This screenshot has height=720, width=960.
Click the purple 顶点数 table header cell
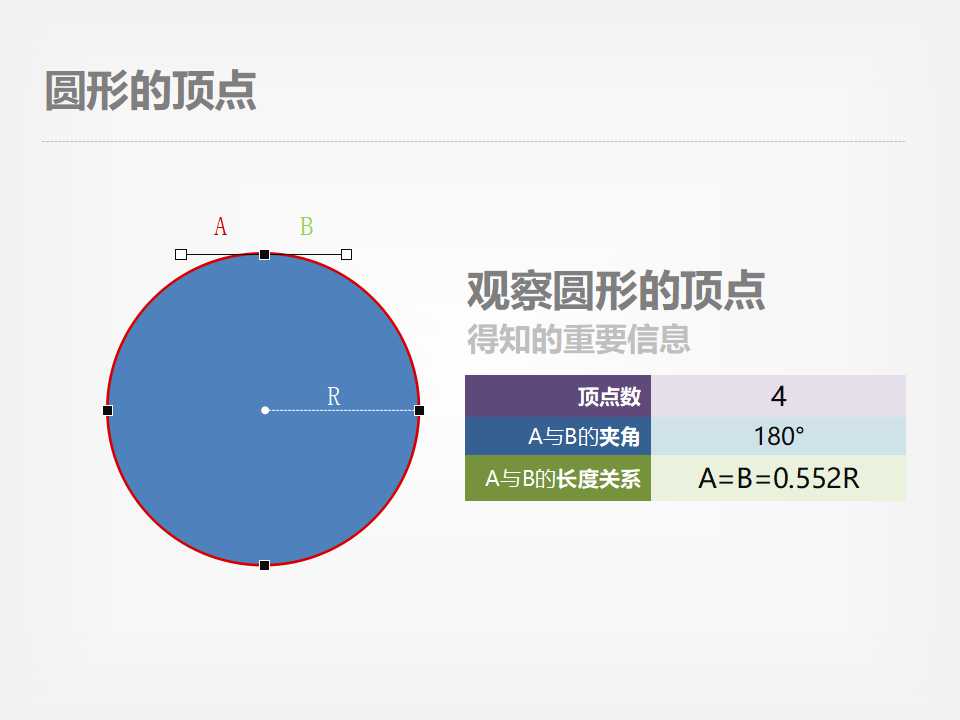[x=558, y=396]
